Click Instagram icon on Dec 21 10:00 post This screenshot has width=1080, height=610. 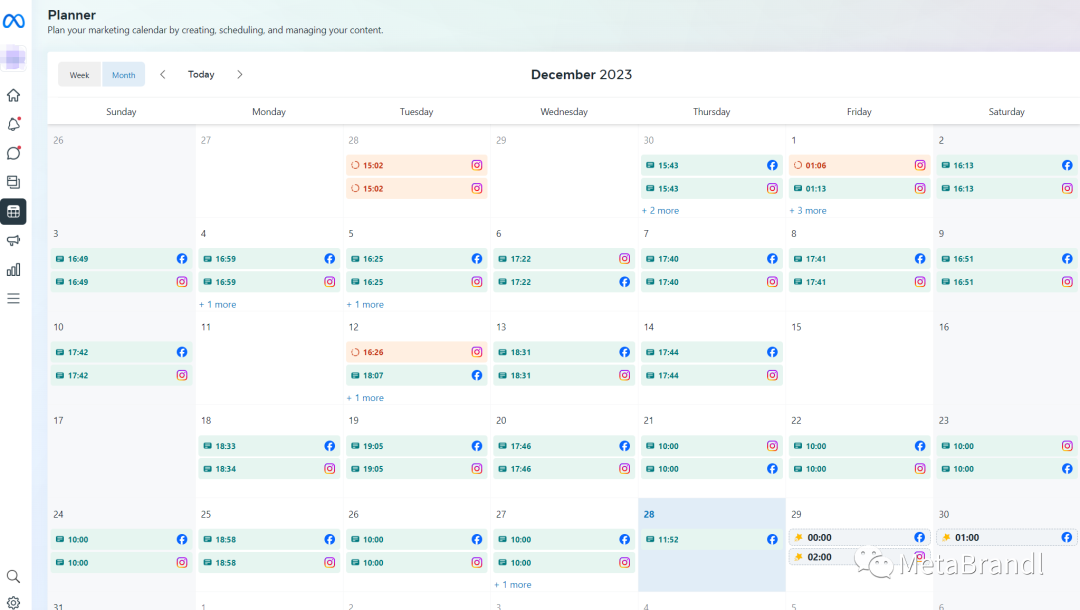coord(772,446)
